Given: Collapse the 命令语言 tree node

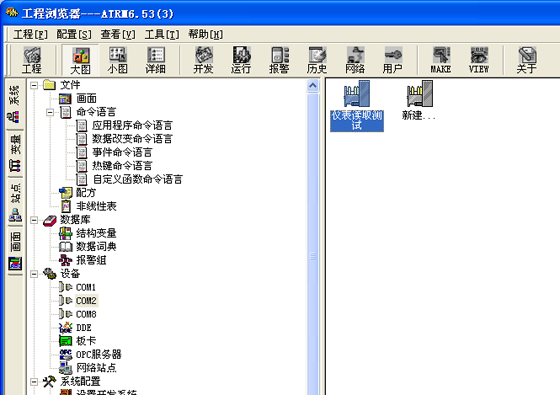Looking at the screenshot, I should [x=50, y=112].
